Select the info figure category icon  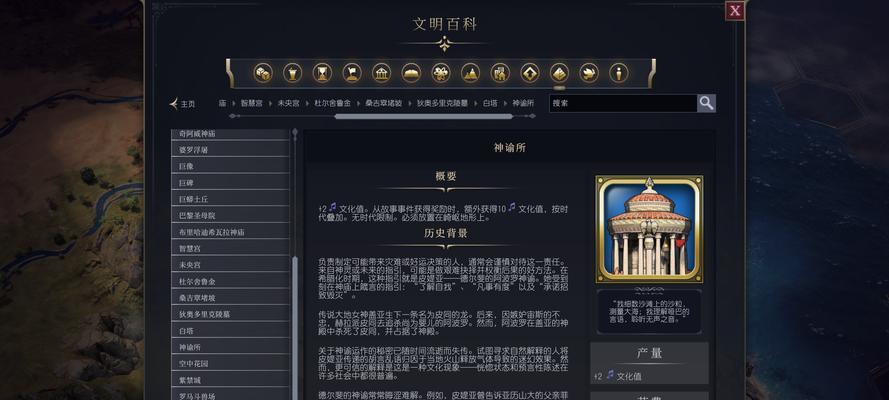point(619,73)
